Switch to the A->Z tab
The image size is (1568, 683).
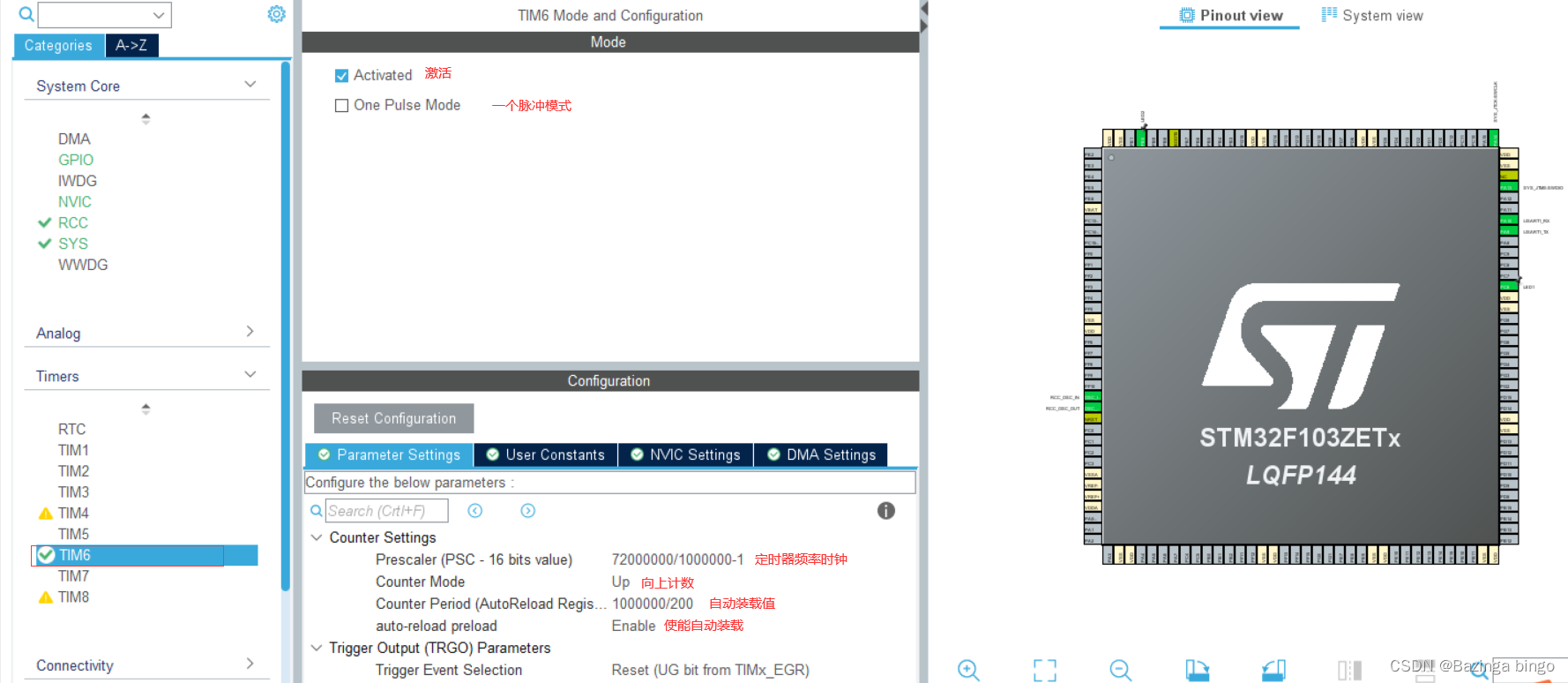coord(131,46)
